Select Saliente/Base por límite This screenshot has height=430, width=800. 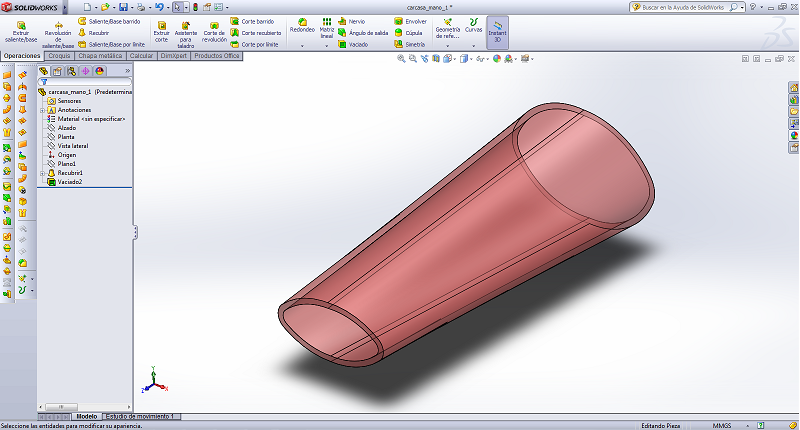coord(111,44)
